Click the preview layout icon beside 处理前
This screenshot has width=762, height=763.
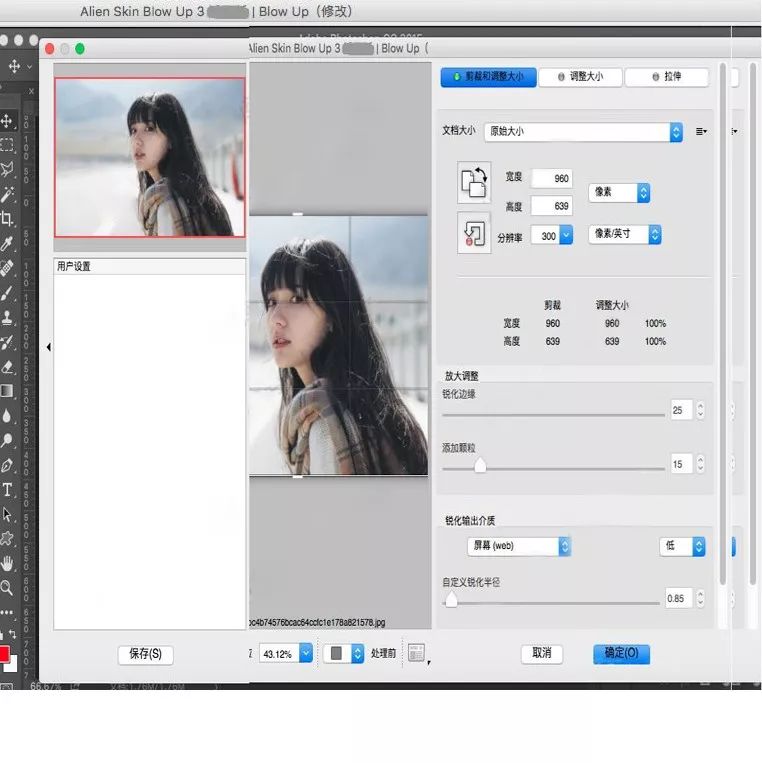[x=416, y=653]
